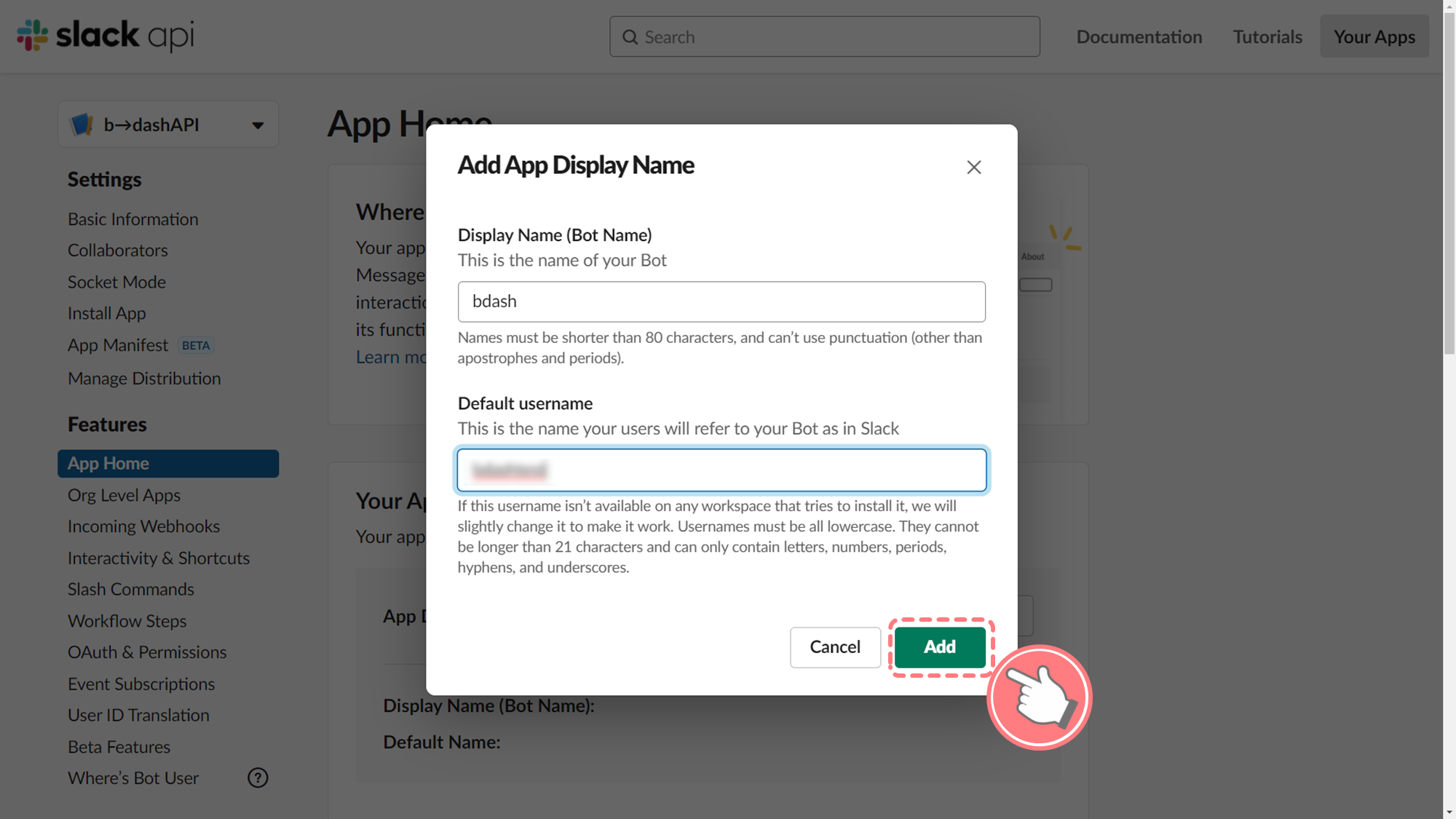Open the Beta Features page
This screenshot has height=819, width=1456.
(119, 747)
